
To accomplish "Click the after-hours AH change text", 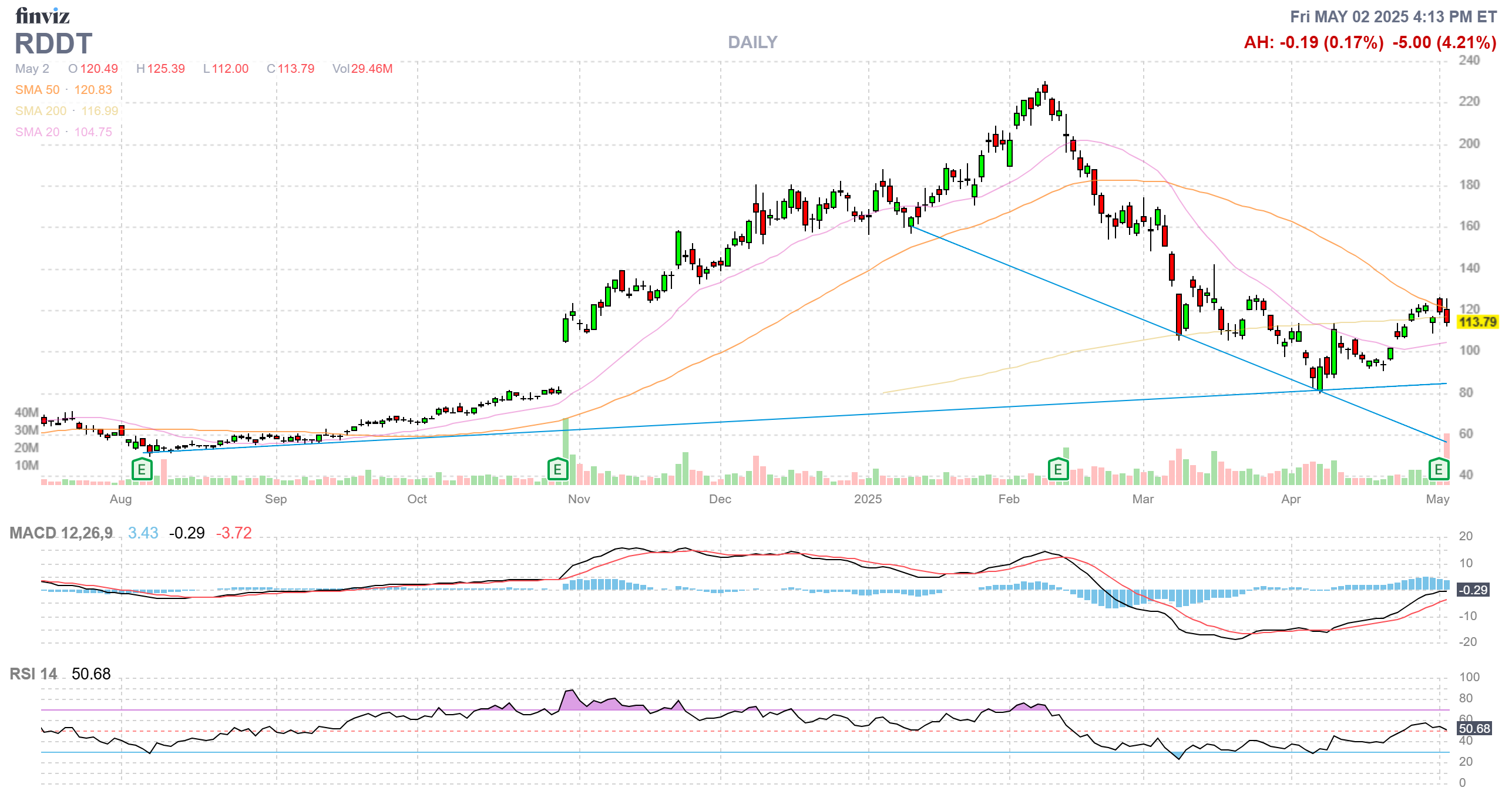I will (1313, 42).
